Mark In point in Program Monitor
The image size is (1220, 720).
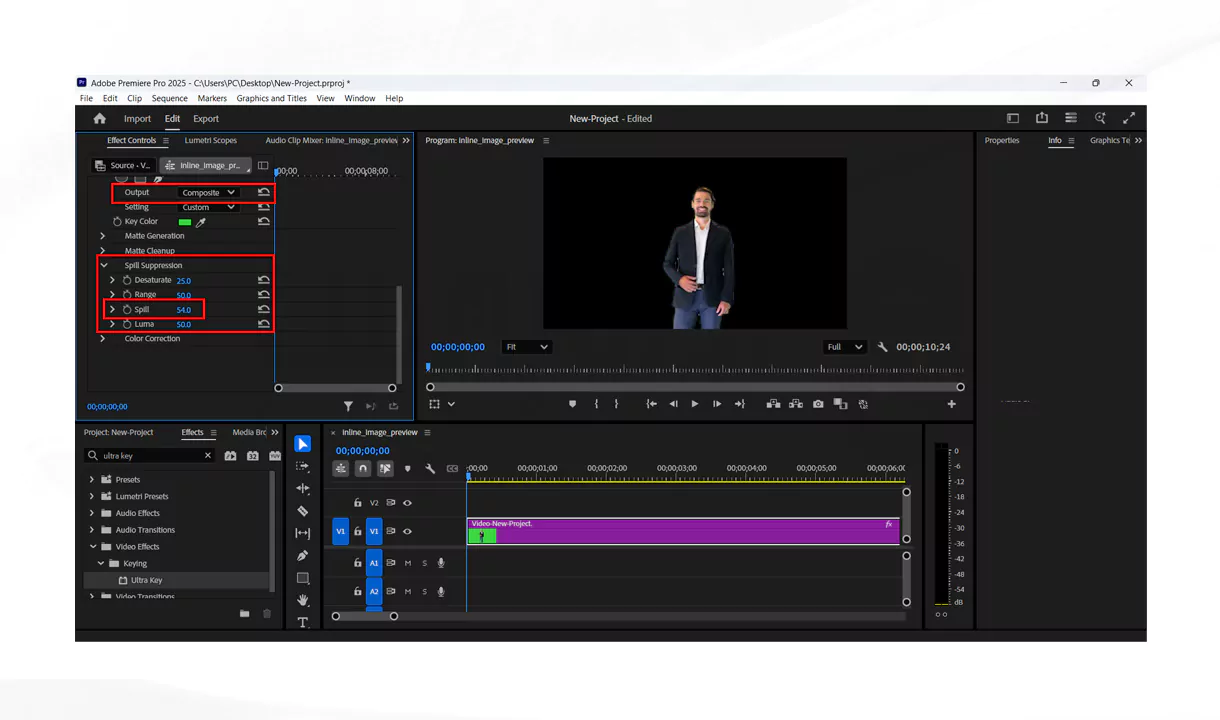[x=596, y=404]
